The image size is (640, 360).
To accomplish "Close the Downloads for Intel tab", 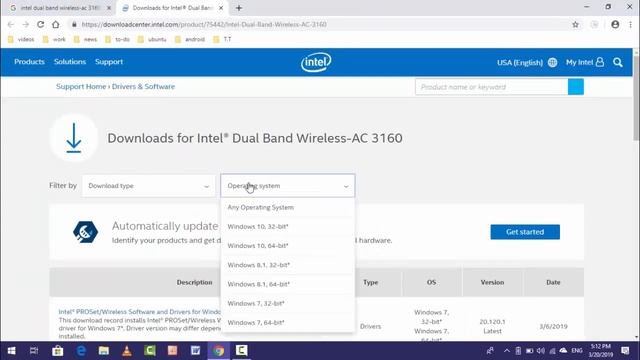I will (221, 8).
